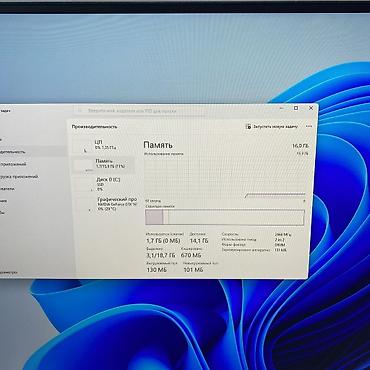
Task: Select the ЦП performance item
Action: (104, 146)
